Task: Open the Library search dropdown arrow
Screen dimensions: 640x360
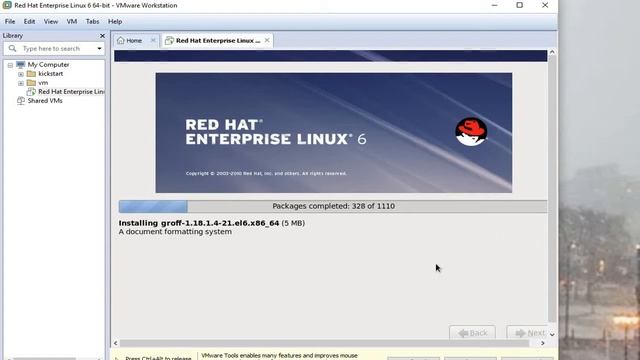Action: click(x=99, y=49)
